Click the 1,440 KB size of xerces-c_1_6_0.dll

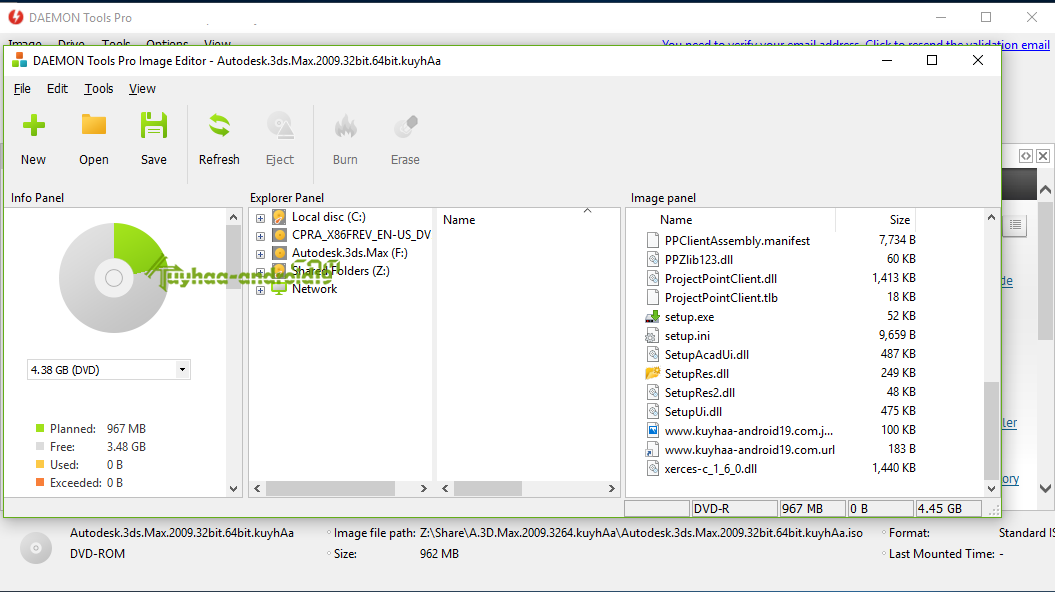point(894,468)
